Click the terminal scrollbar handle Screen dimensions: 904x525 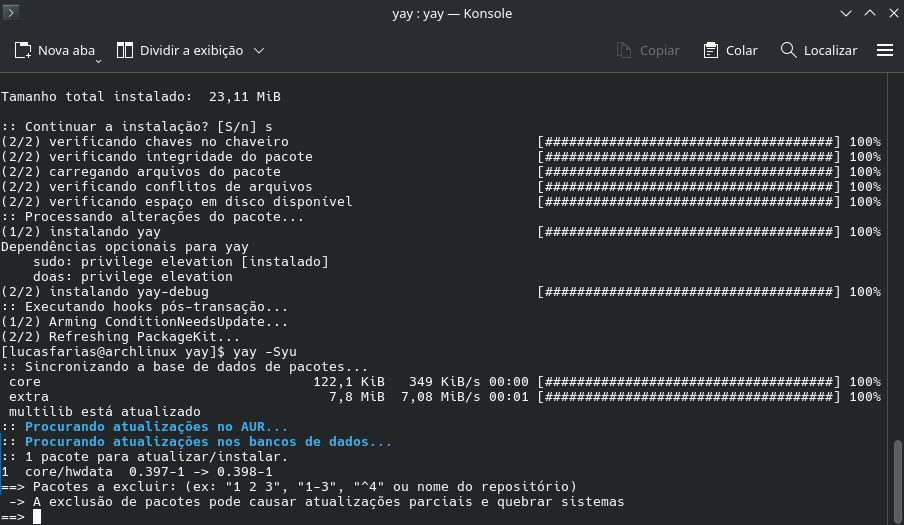pos(897,480)
